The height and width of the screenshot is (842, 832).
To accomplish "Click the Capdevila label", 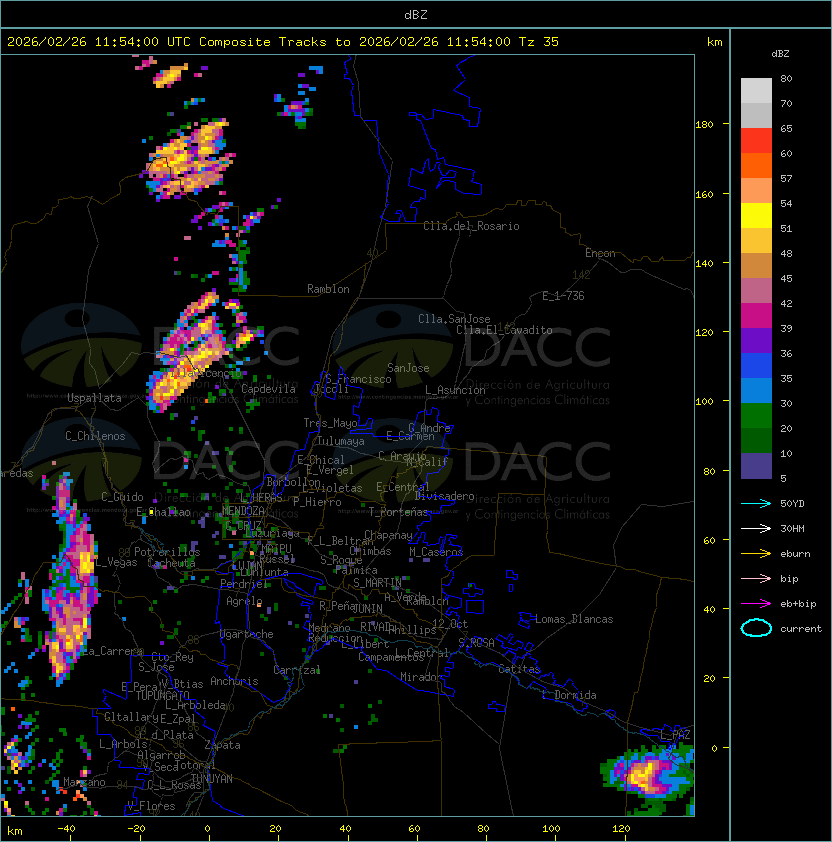I will pyautogui.click(x=268, y=389).
